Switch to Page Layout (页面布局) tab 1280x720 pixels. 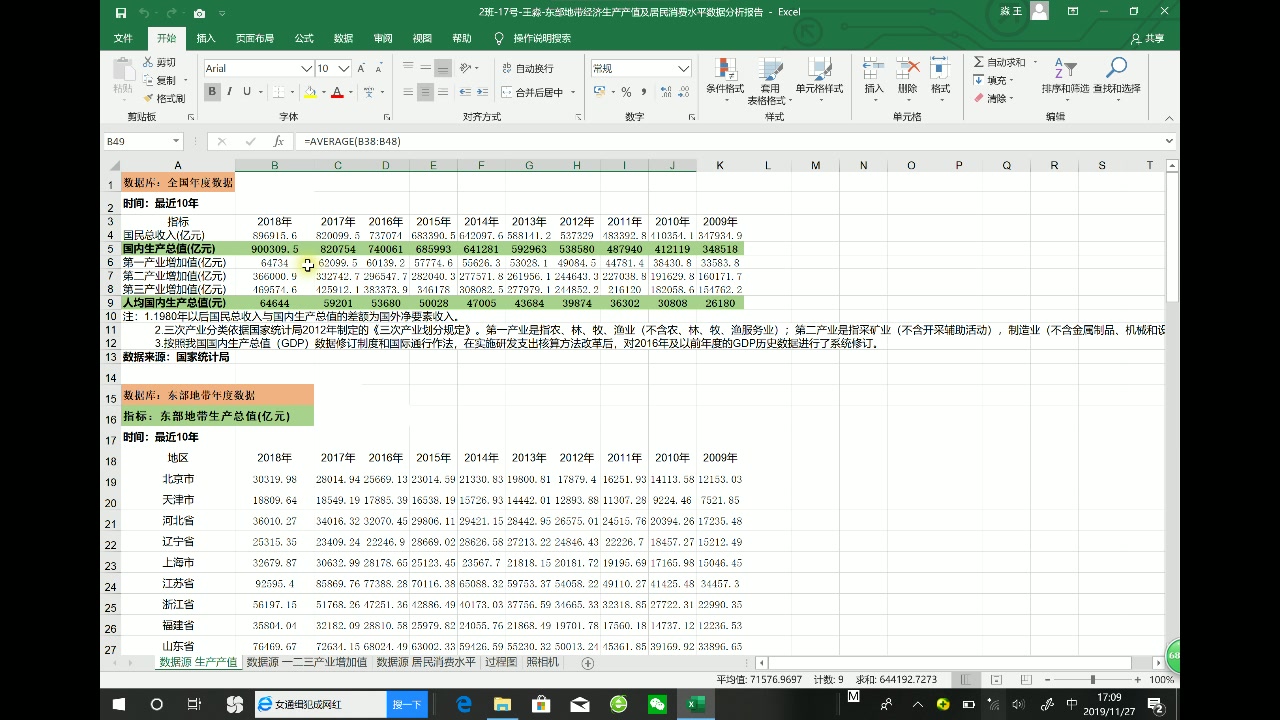coord(254,38)
